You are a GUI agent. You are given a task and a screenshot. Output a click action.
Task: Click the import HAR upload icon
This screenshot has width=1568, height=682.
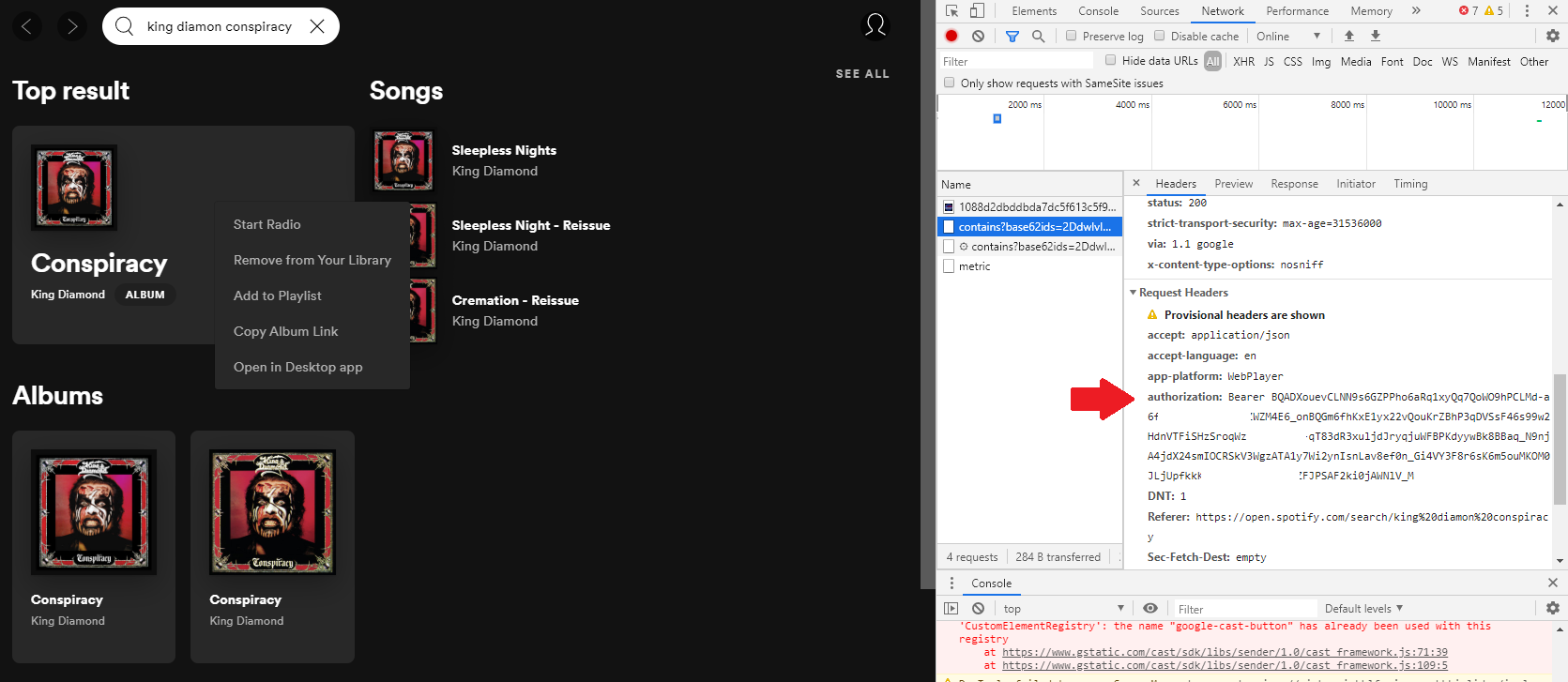pyautogui.click(x=1349, y=36)
